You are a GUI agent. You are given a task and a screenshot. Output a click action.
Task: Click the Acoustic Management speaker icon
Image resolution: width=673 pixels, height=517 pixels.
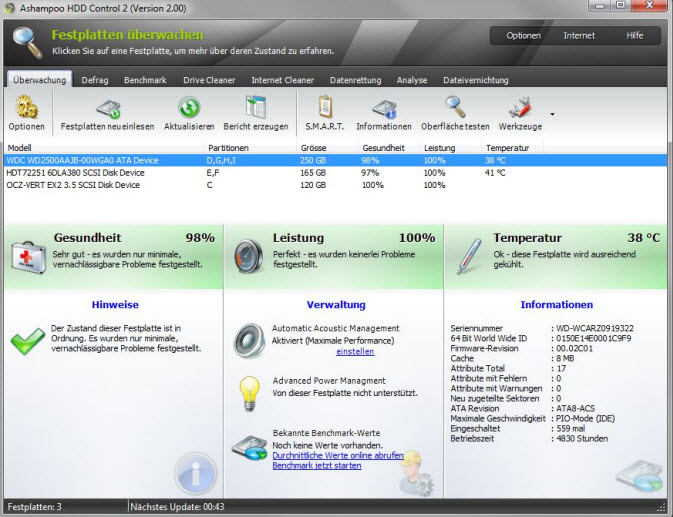[249, 341]
